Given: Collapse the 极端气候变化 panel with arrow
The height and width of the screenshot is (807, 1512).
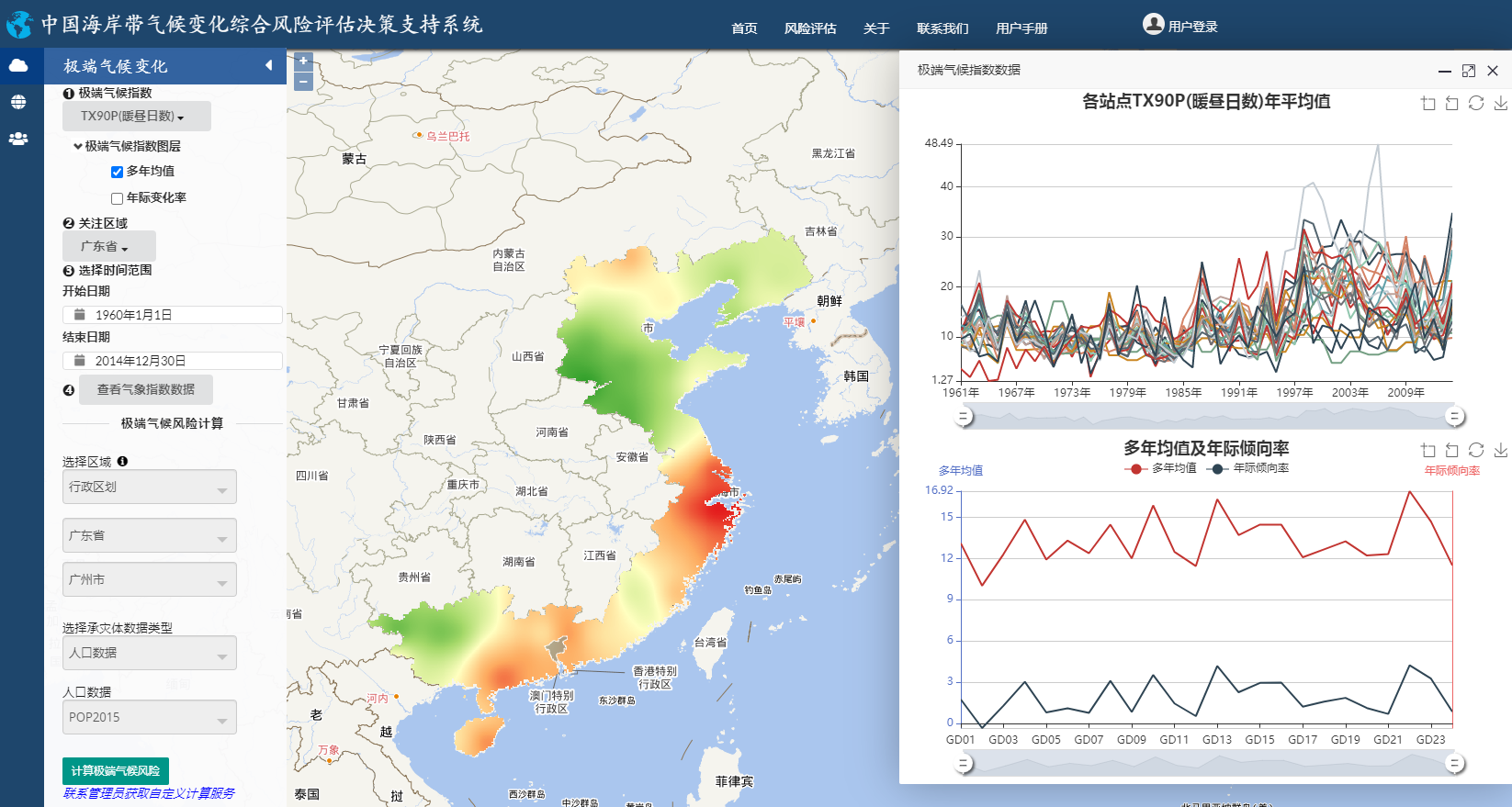Looking at the screenshot, I should (268, 65).
